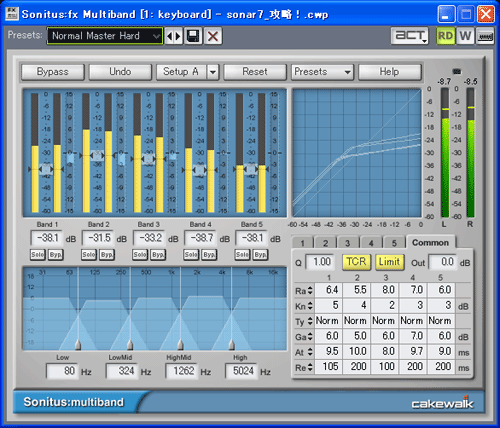Screen dimensions: 500x428
Task: Adjust the Kn knee row stepper
Action: (x=310, y=306)
